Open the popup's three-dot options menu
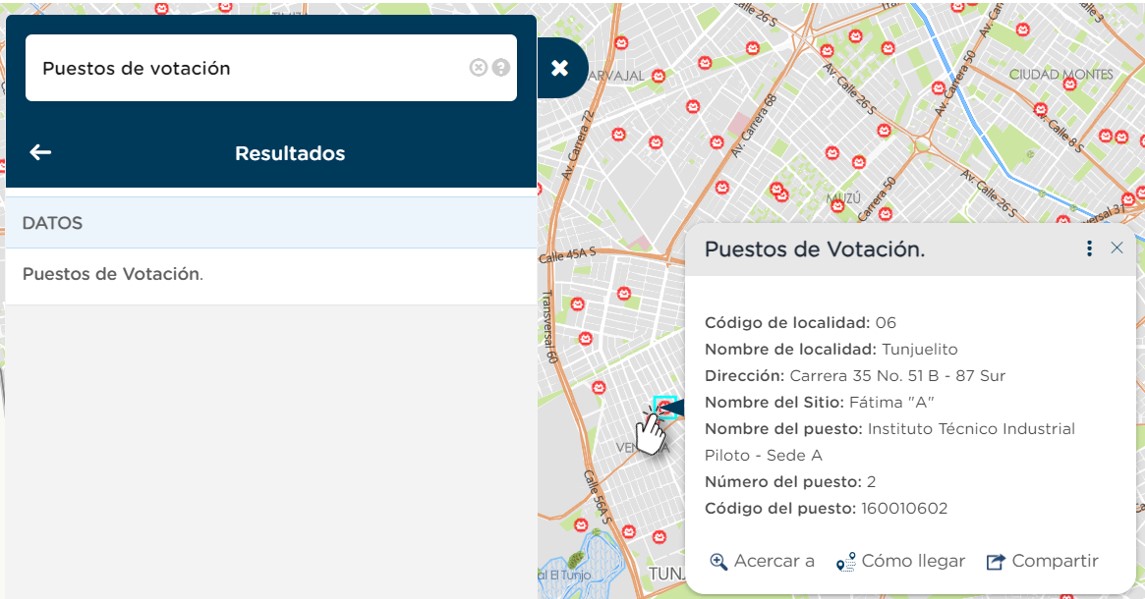The height and width of the screenshot is (599, 1145). [x=1088, y=248]
